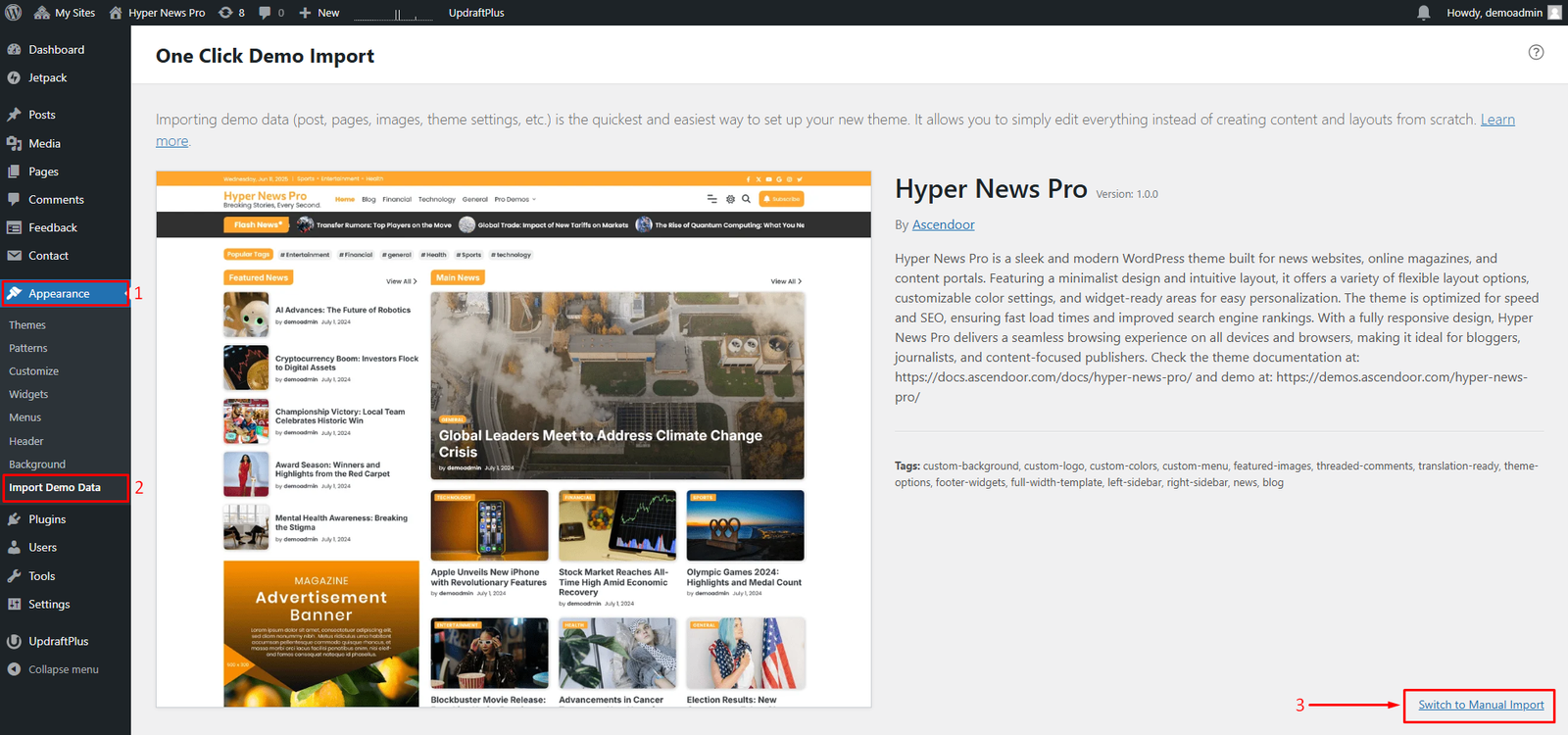This screenshot has height=735, width=1568.
Task: Open Patterns submenu item
Action: tap(28, 349)
